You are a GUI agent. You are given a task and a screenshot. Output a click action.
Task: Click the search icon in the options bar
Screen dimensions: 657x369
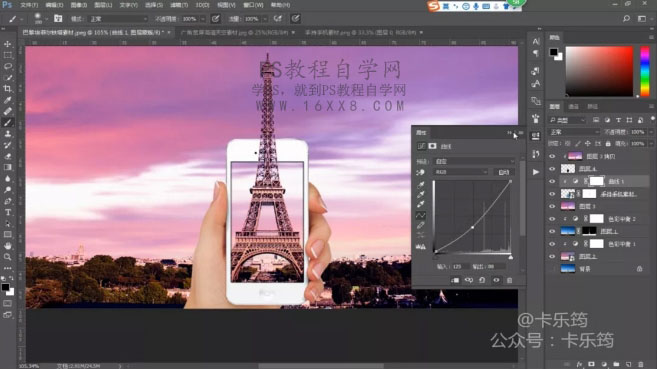click(626, 19)
